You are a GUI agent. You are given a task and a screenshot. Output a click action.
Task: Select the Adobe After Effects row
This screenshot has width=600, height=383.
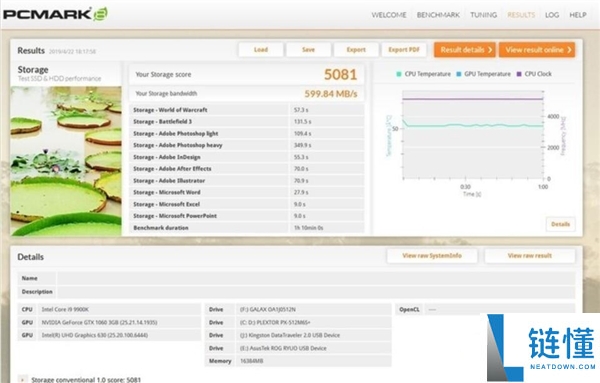pyautogui.click(x=247, y=169)
